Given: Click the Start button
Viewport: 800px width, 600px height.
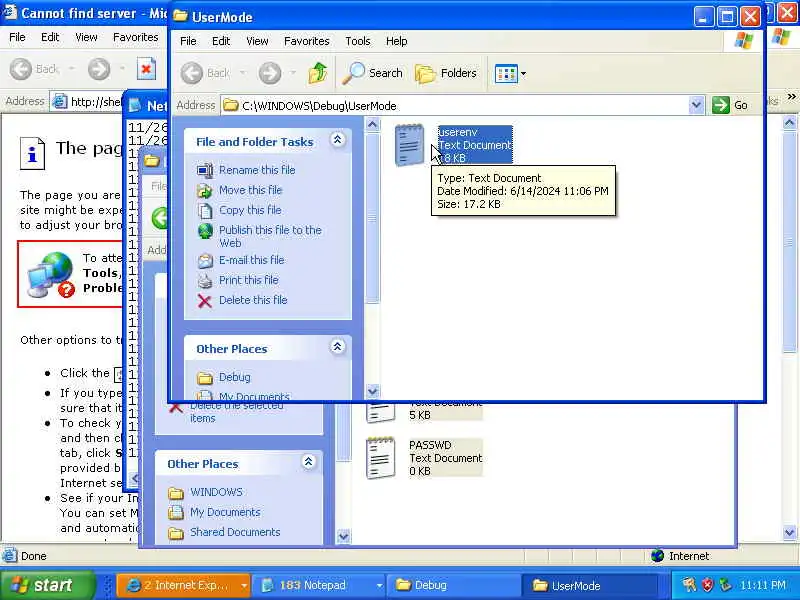Looking at the screenshot, I should [x=48, y=585].
